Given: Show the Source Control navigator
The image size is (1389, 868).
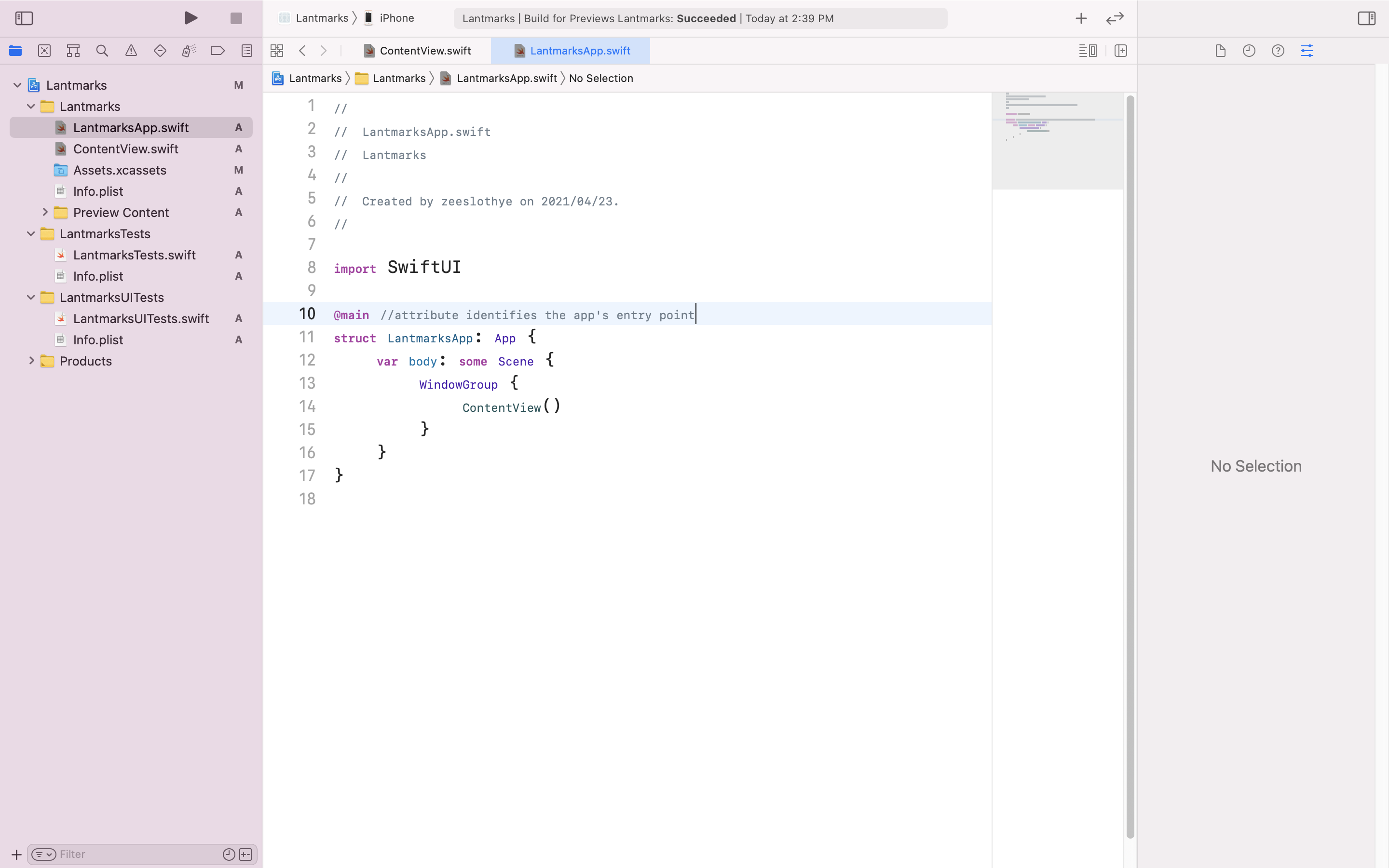Looking at the screenshot, I should pyautogui.click(x=44, y=51).
